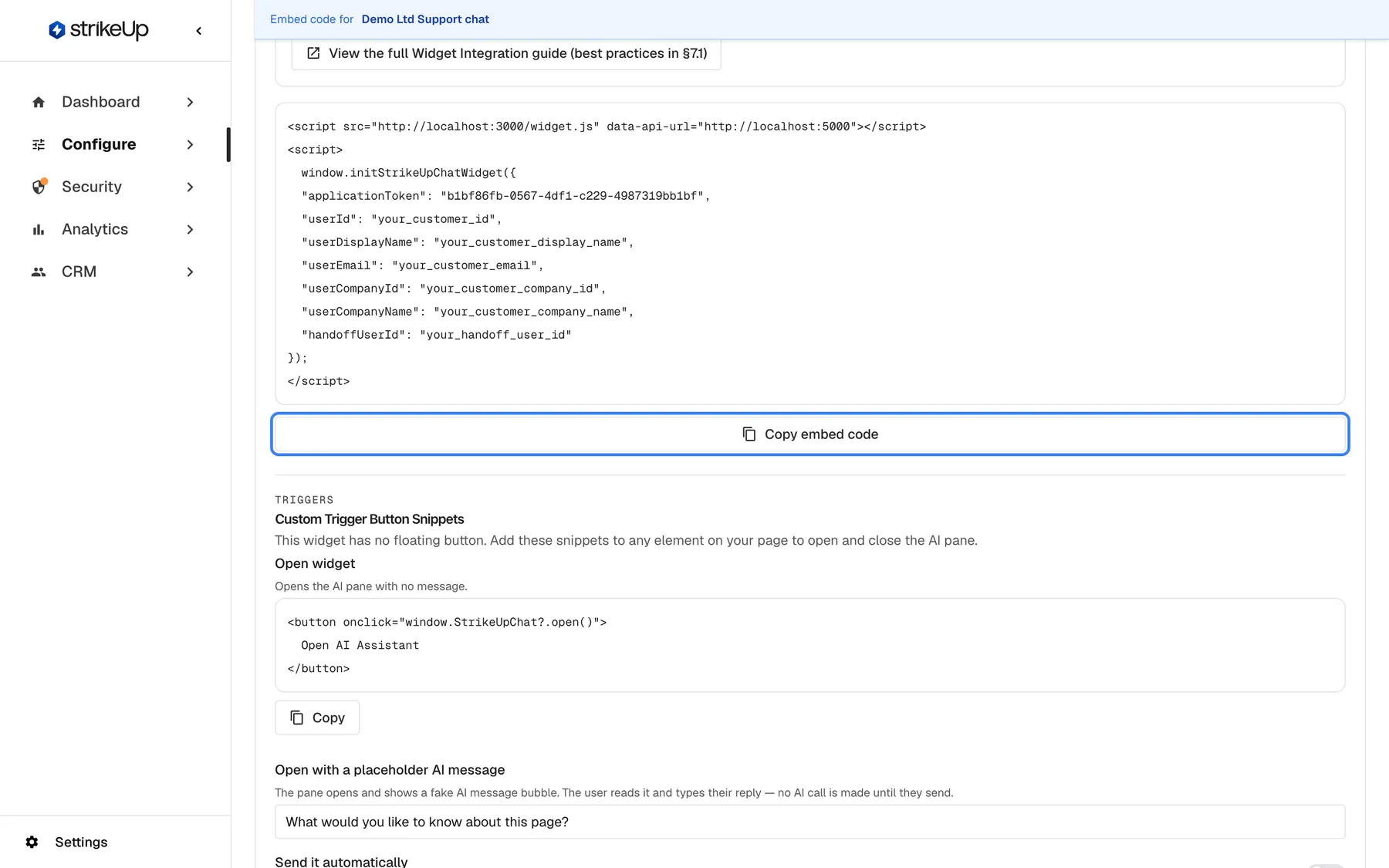Click the external link icon in guide button
The height and width of the screenshot is (868, 1389).
[x=313, y=53]
